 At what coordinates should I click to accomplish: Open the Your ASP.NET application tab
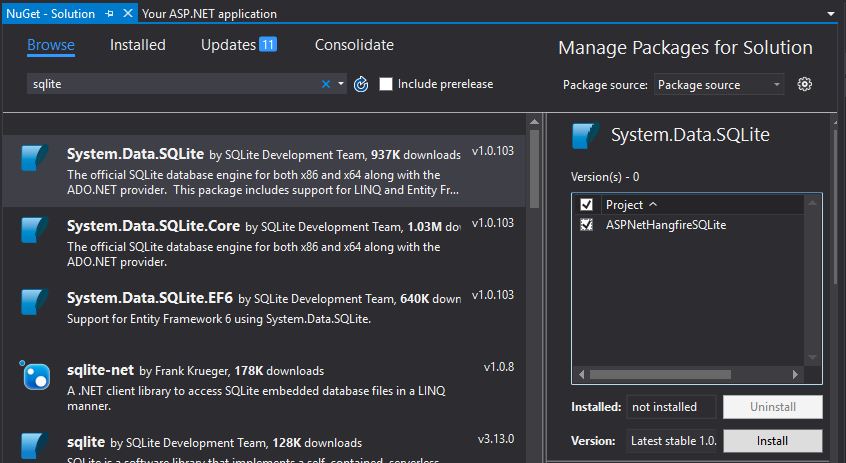(x=209, y=13)
